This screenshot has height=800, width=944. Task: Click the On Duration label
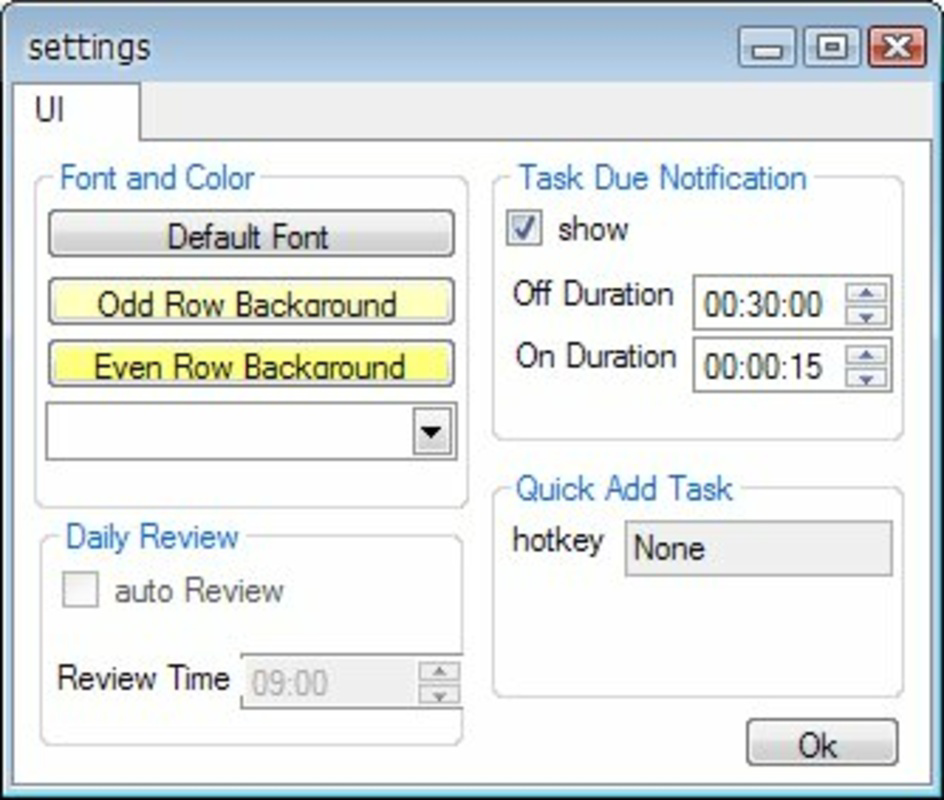tap(596, 356)
